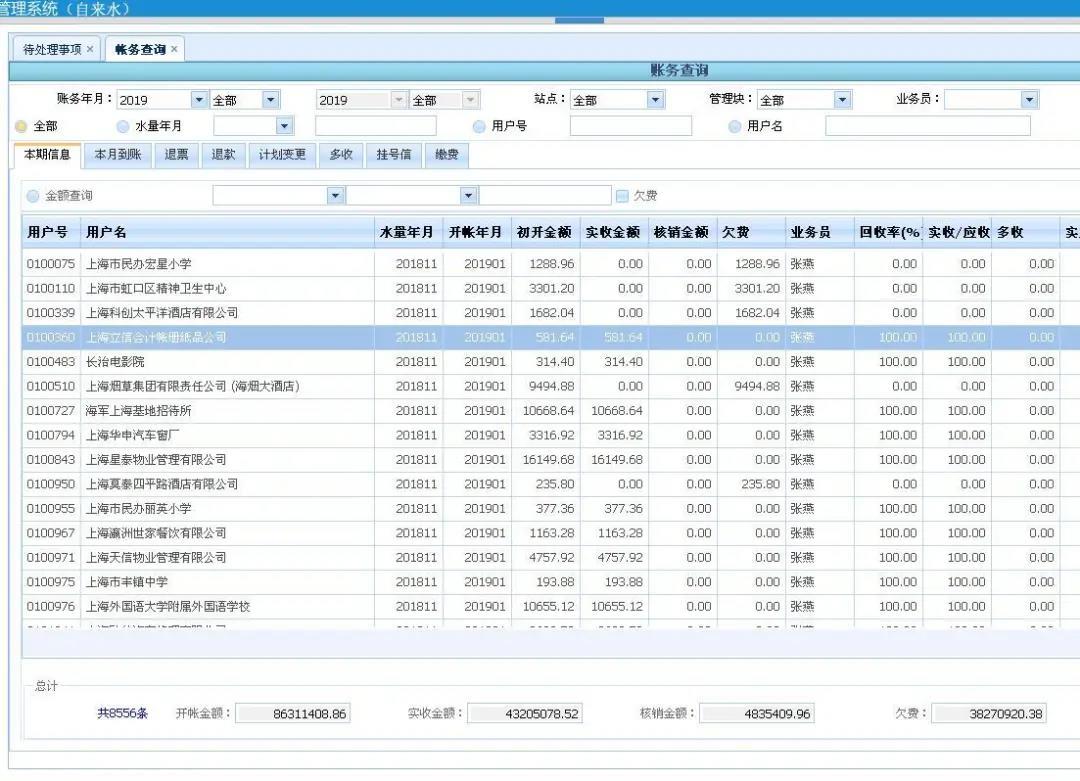
Task: Sort by 实收金额 column header
Action: tap(612, 232)
